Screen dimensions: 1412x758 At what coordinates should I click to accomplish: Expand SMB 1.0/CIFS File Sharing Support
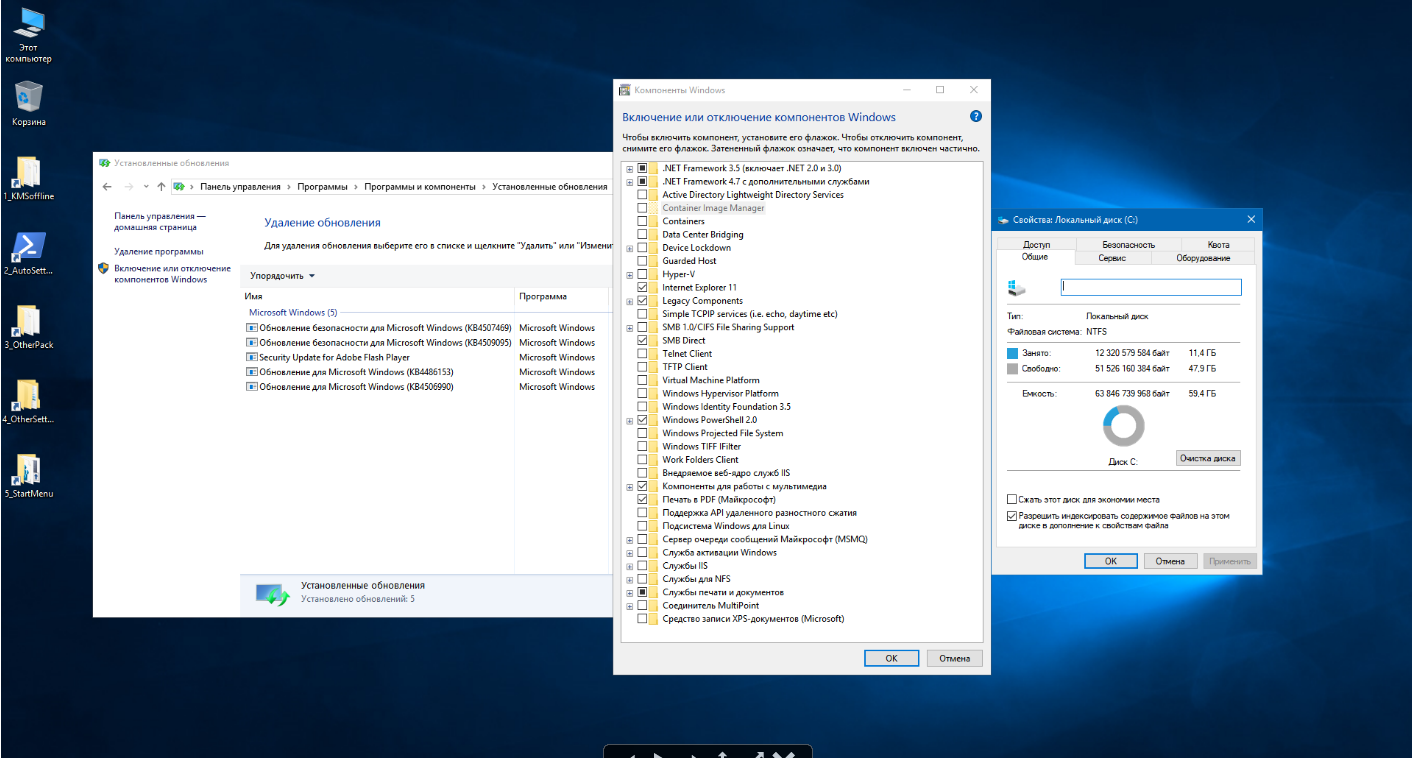tap(630, 327)
